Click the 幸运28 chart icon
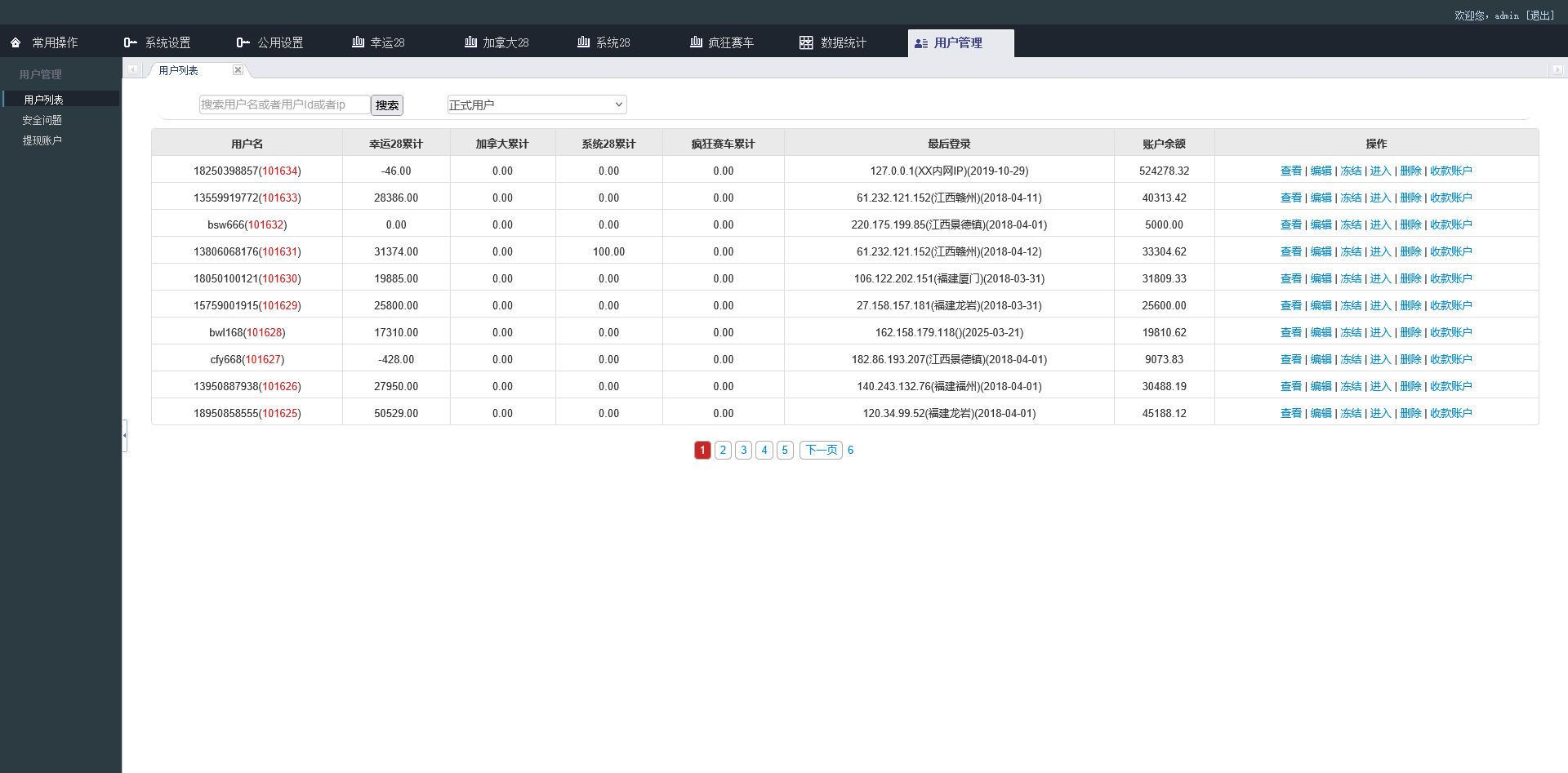Screen dimensions: 1568x773 coord(357,42)
